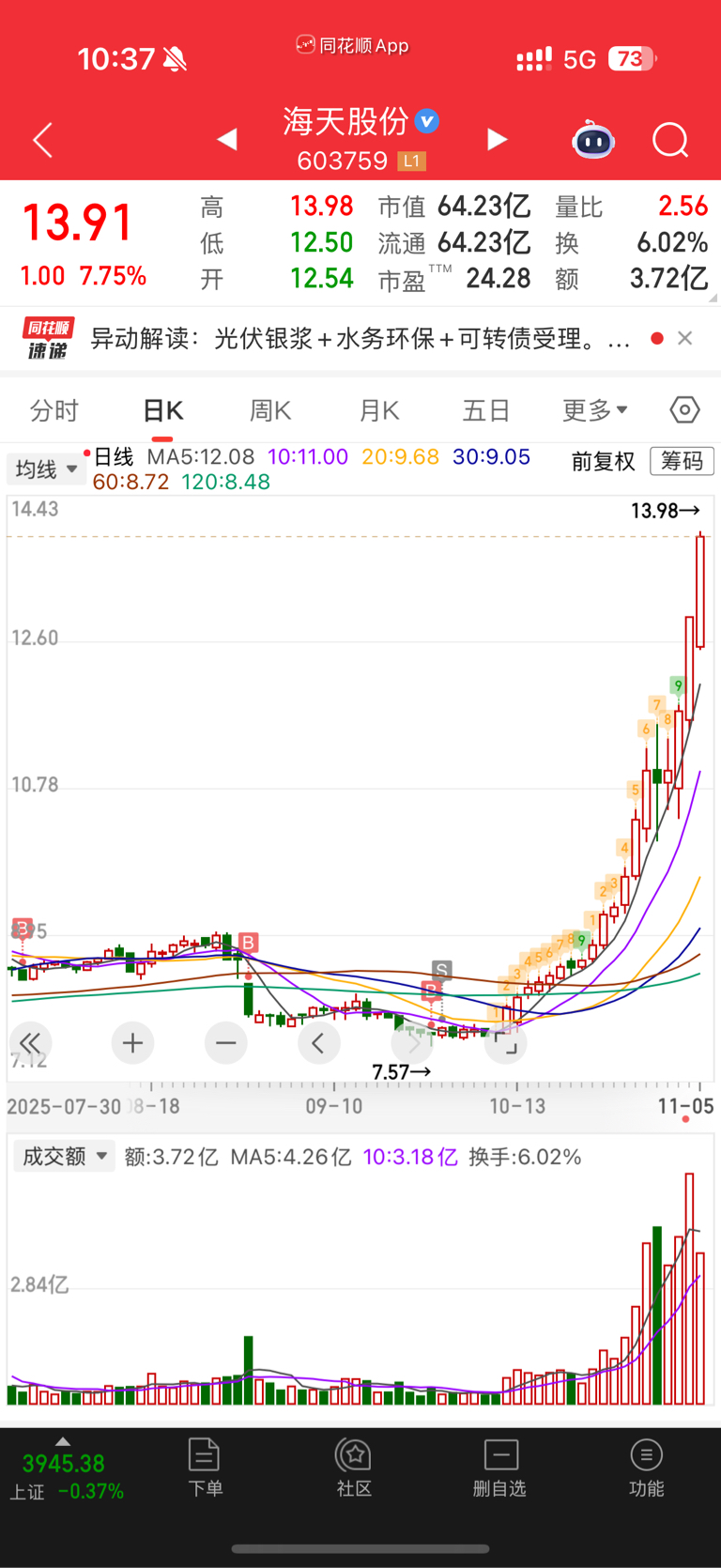Screen dimensions: 721x1568
Task: Open 下单 order placement
Action: 205,1468
